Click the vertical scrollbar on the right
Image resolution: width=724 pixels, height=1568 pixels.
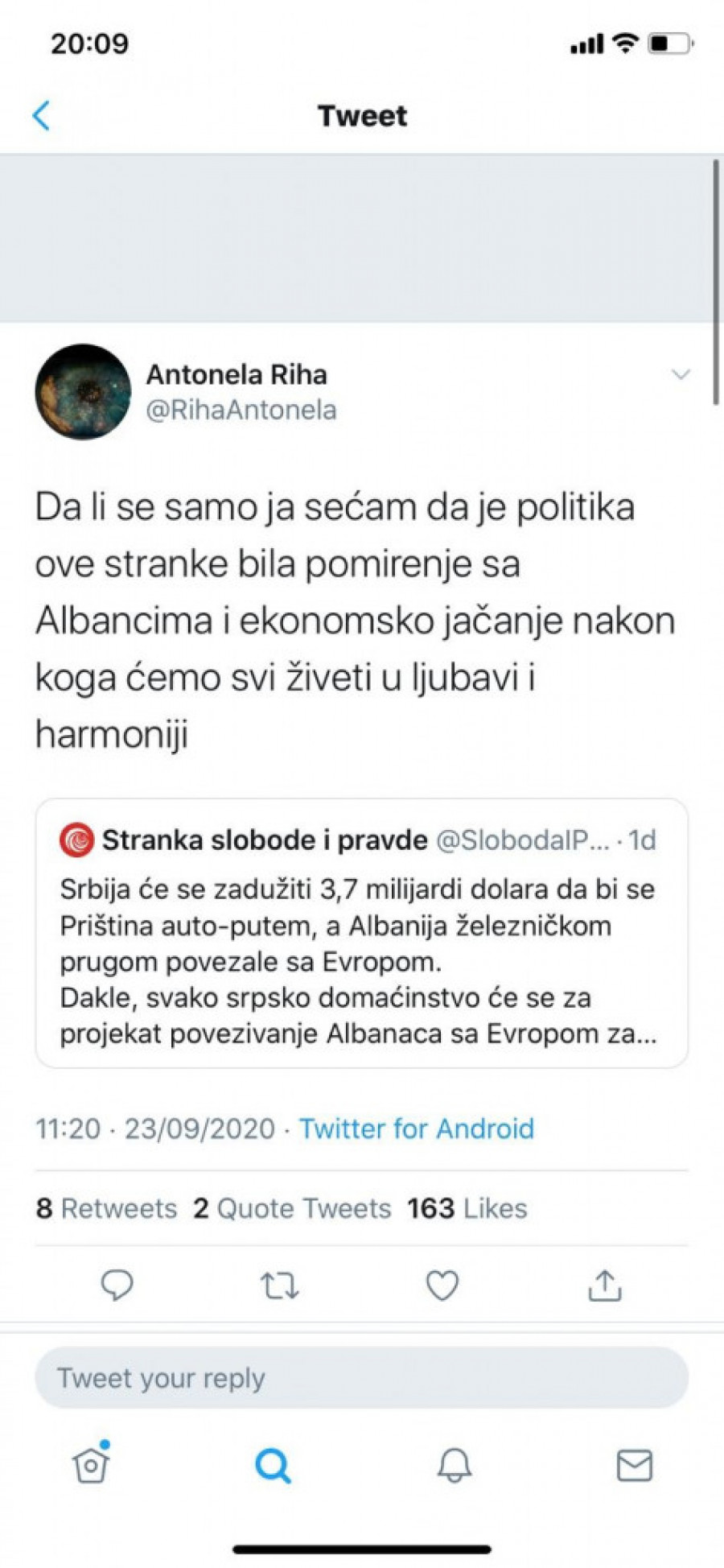pyautogui.click(x=715, y=282)
